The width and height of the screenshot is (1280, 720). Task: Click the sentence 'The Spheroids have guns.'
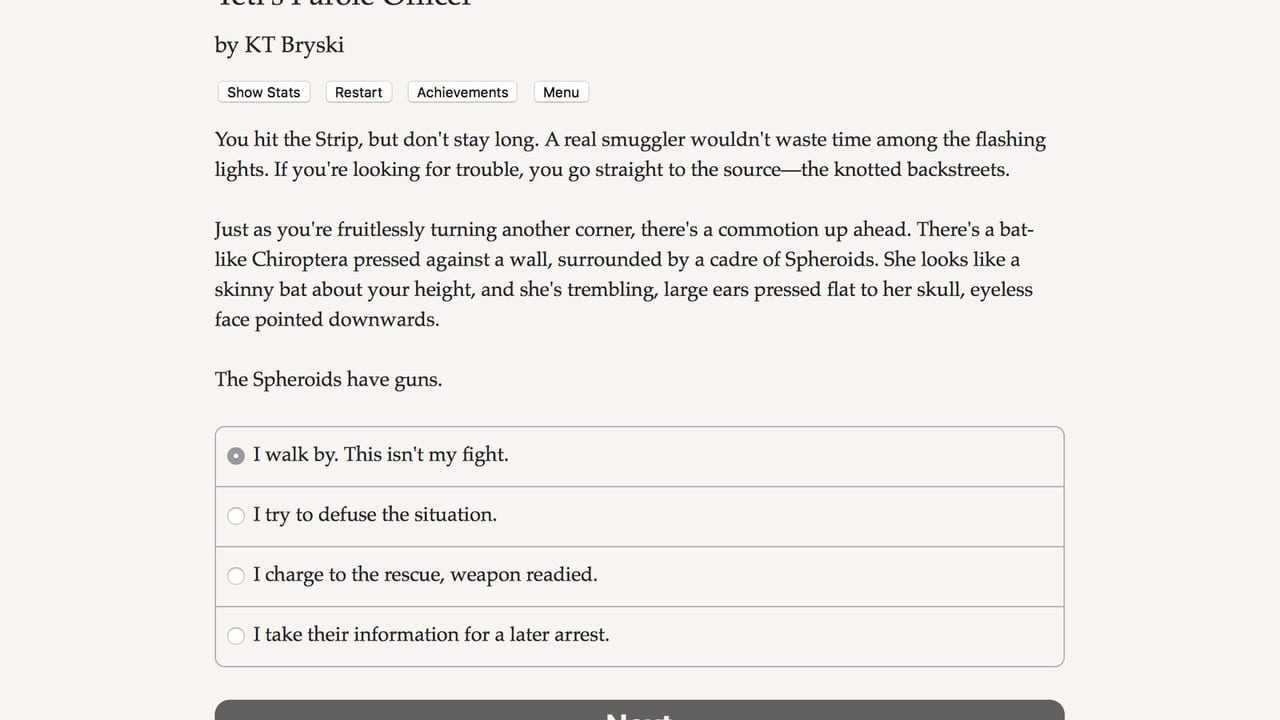[328, 380]
